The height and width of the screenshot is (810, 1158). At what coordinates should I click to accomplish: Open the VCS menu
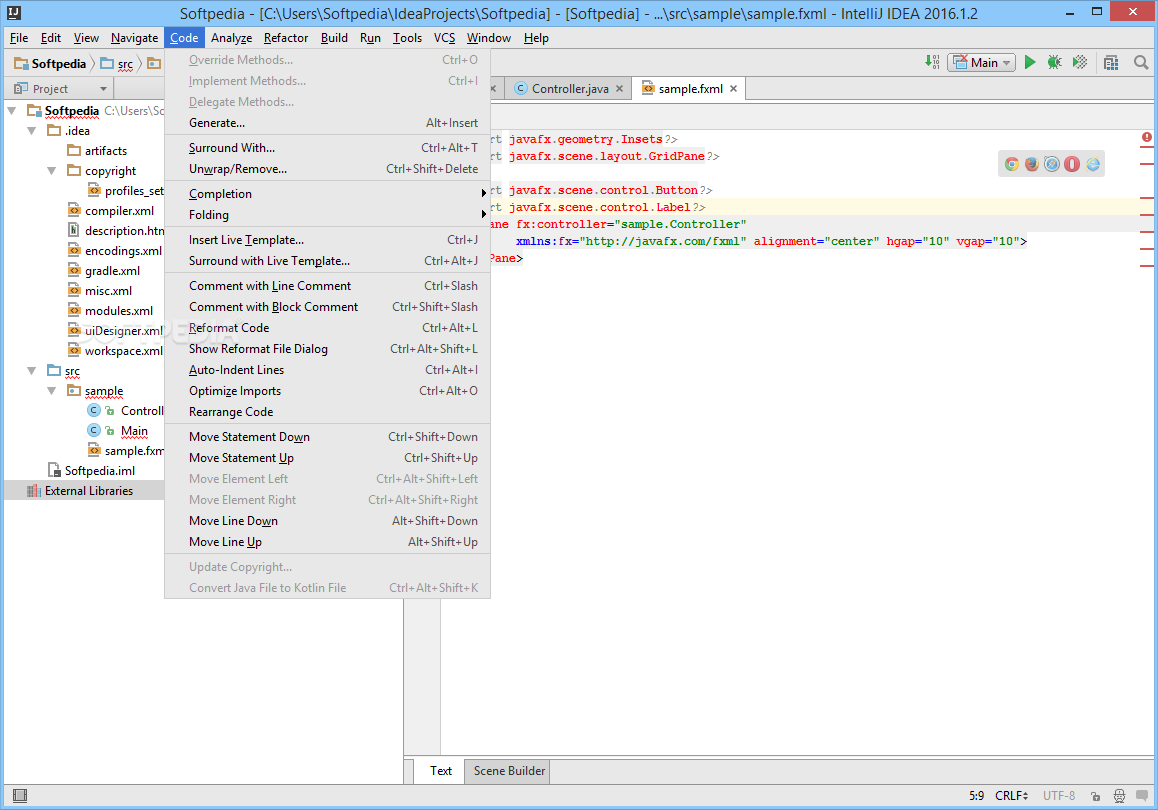[444, 38]
